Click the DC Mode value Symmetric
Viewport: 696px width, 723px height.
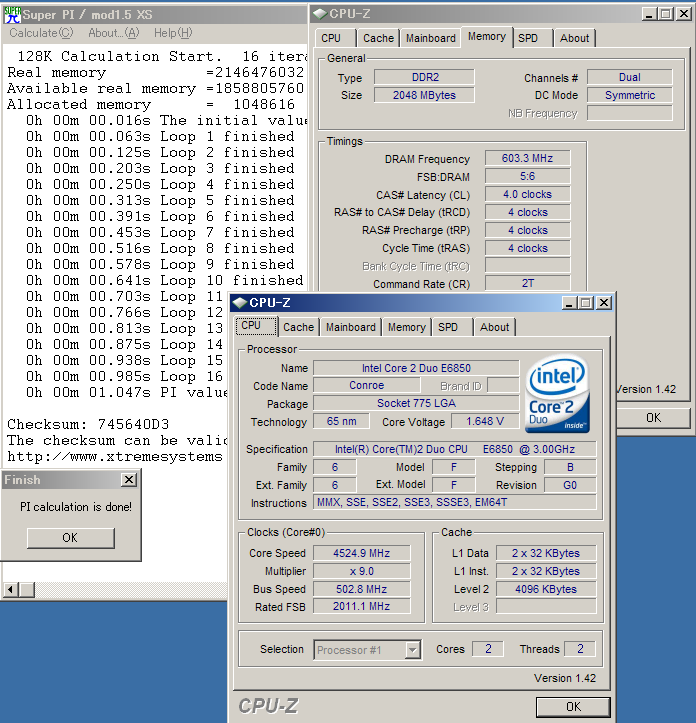tap(630, 95)
